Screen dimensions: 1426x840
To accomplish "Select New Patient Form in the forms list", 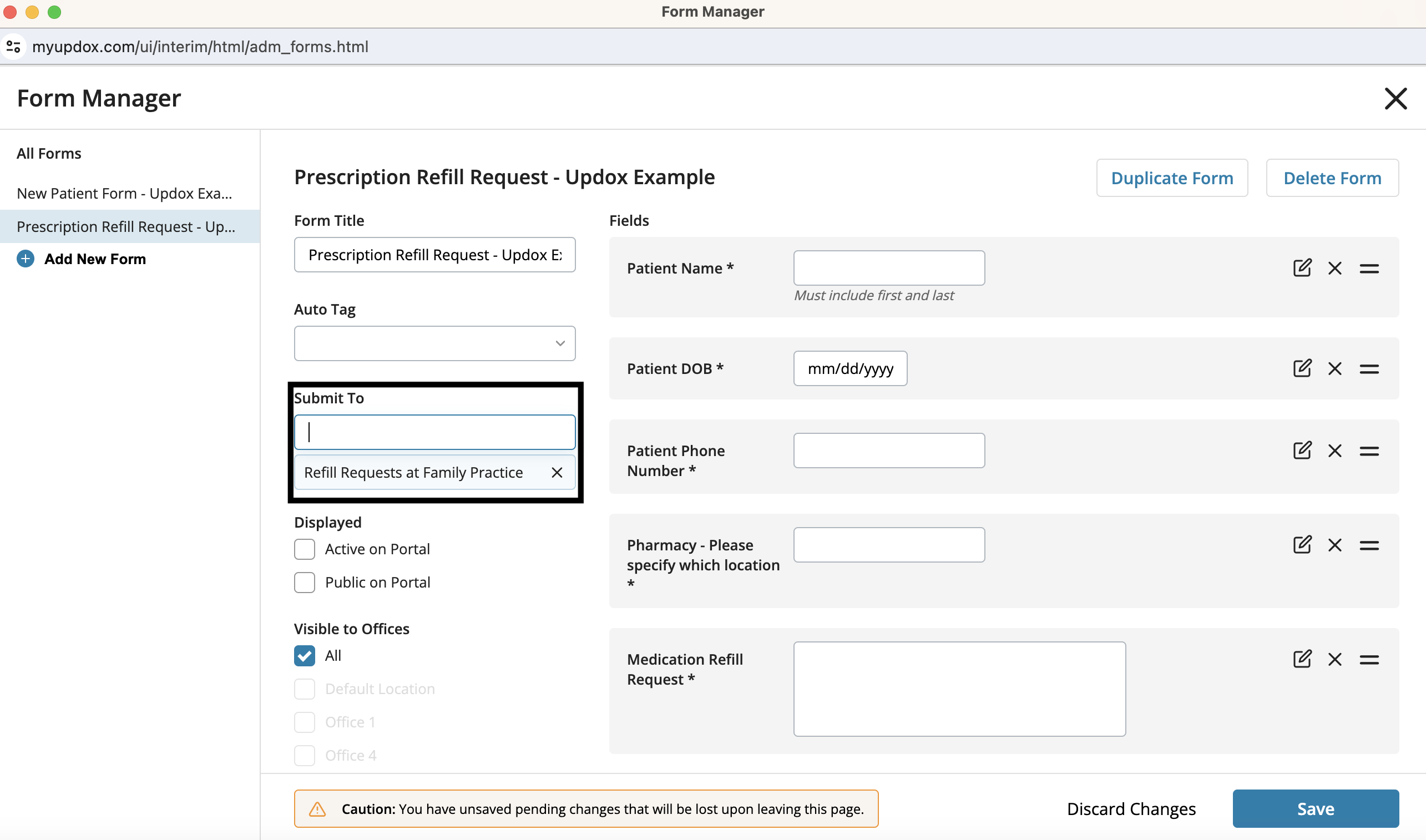I will [124, 194].
